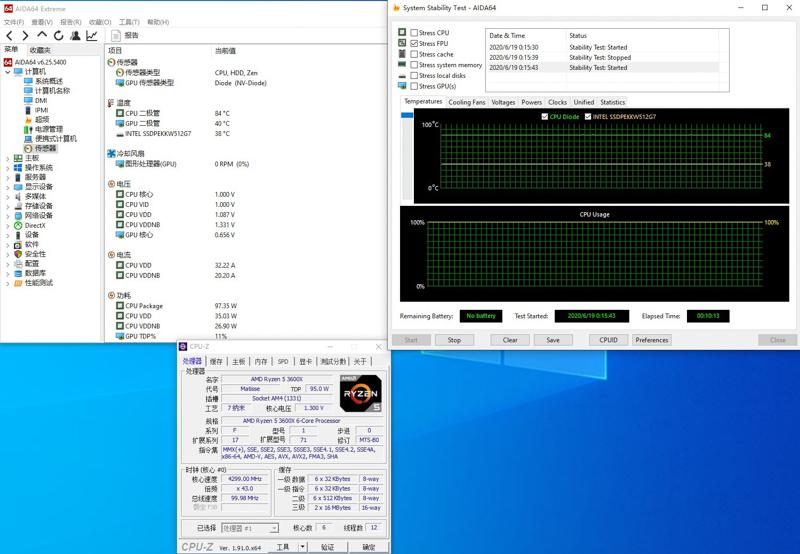The width and height of the screenshot is (800, 554).
Task: Toggle INTEL SSDPEKKW512G7 graph checkbox
Action: [588, 117]
